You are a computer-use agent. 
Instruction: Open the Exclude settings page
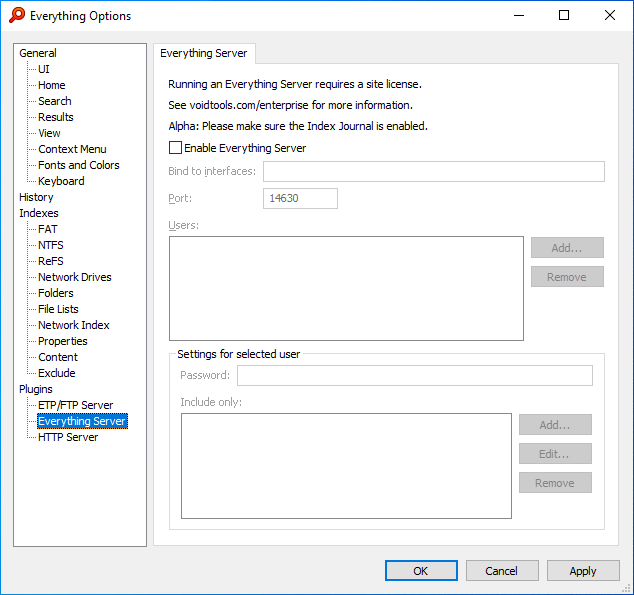[57, 373]
